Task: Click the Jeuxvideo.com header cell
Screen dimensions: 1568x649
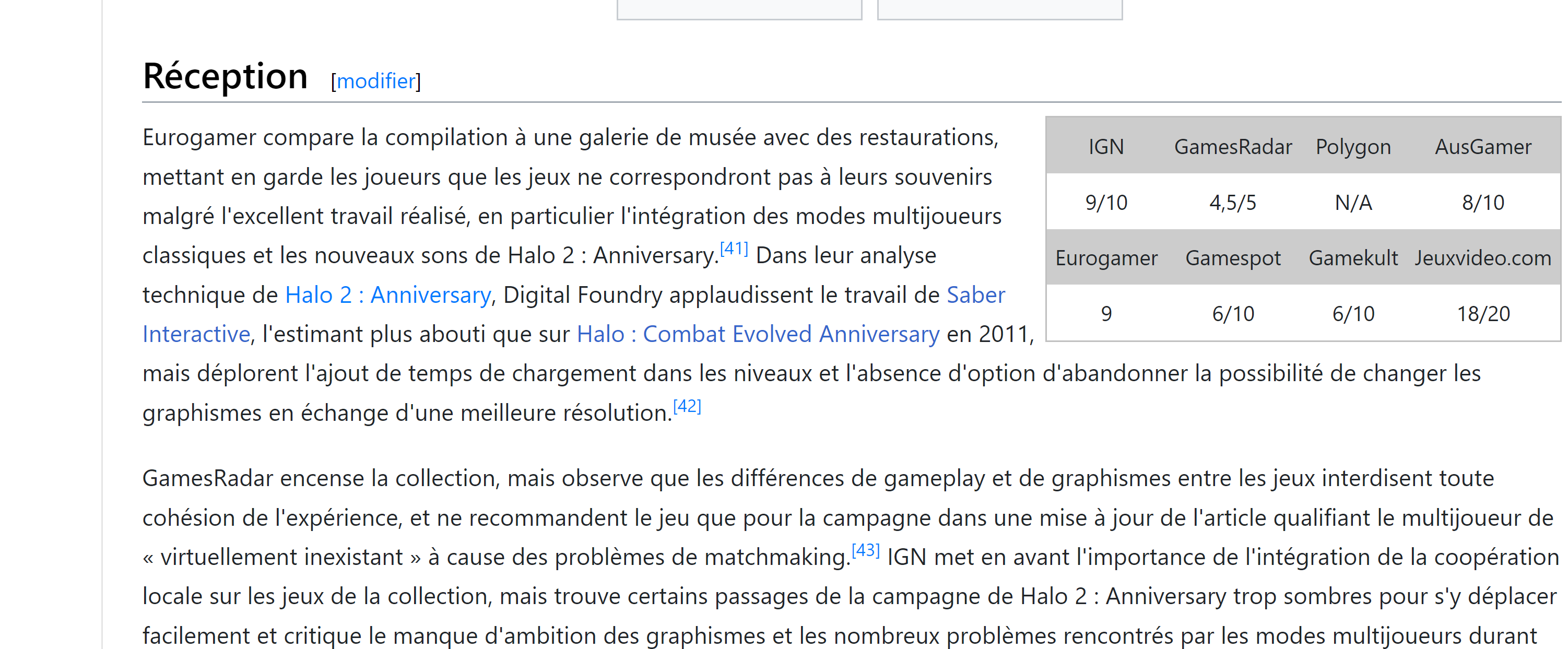Action: tap(1483, 258)
